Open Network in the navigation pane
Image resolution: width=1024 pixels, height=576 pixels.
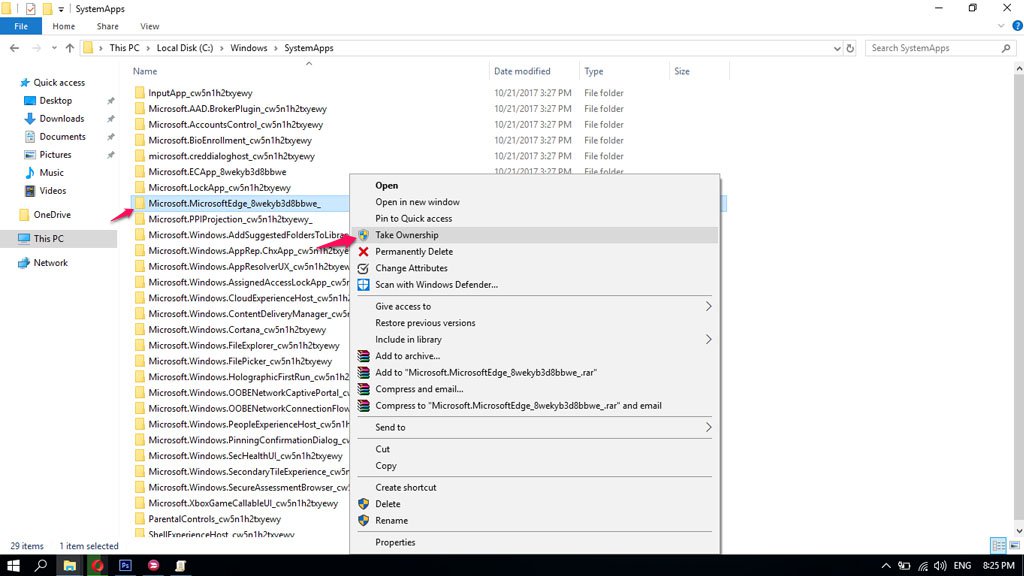click(50, 263)
